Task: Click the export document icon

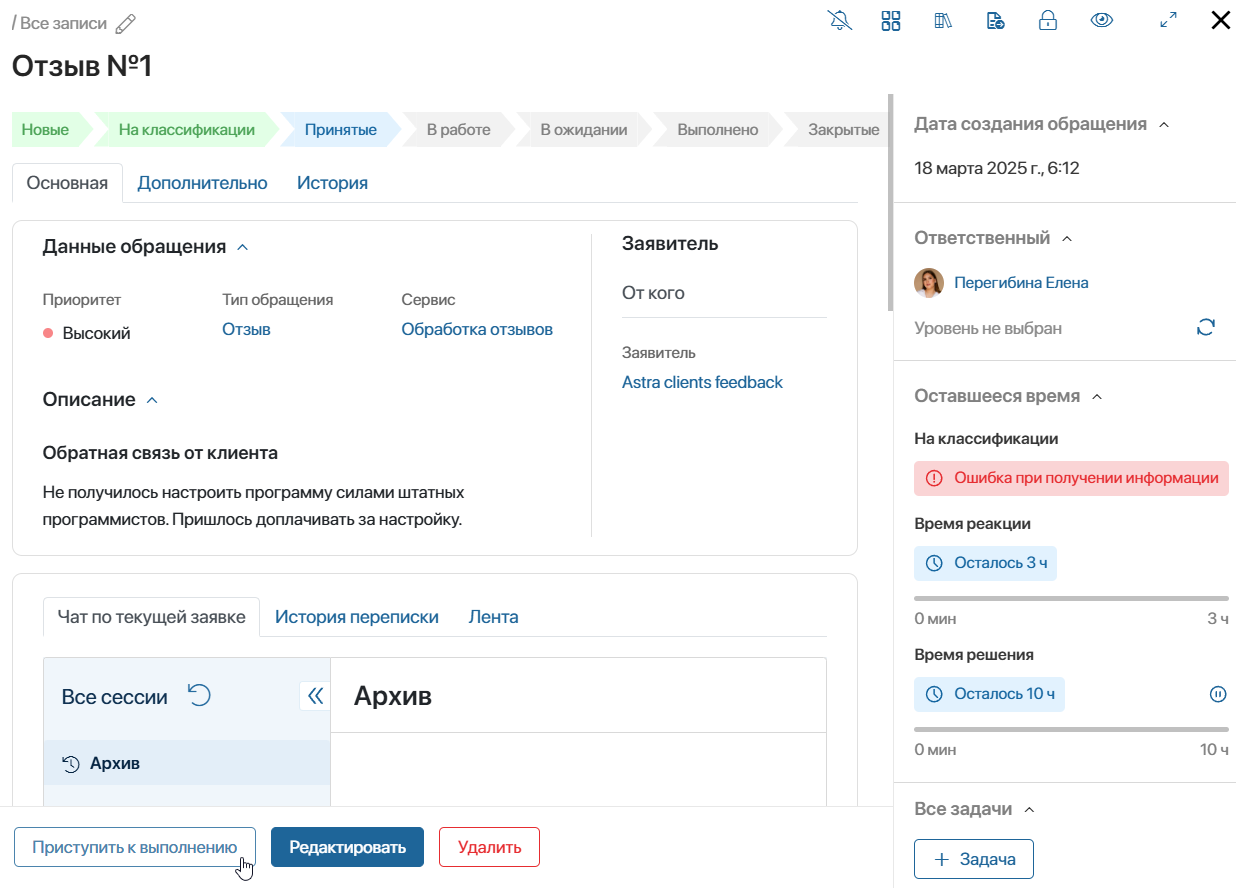Action: (995, 20)
